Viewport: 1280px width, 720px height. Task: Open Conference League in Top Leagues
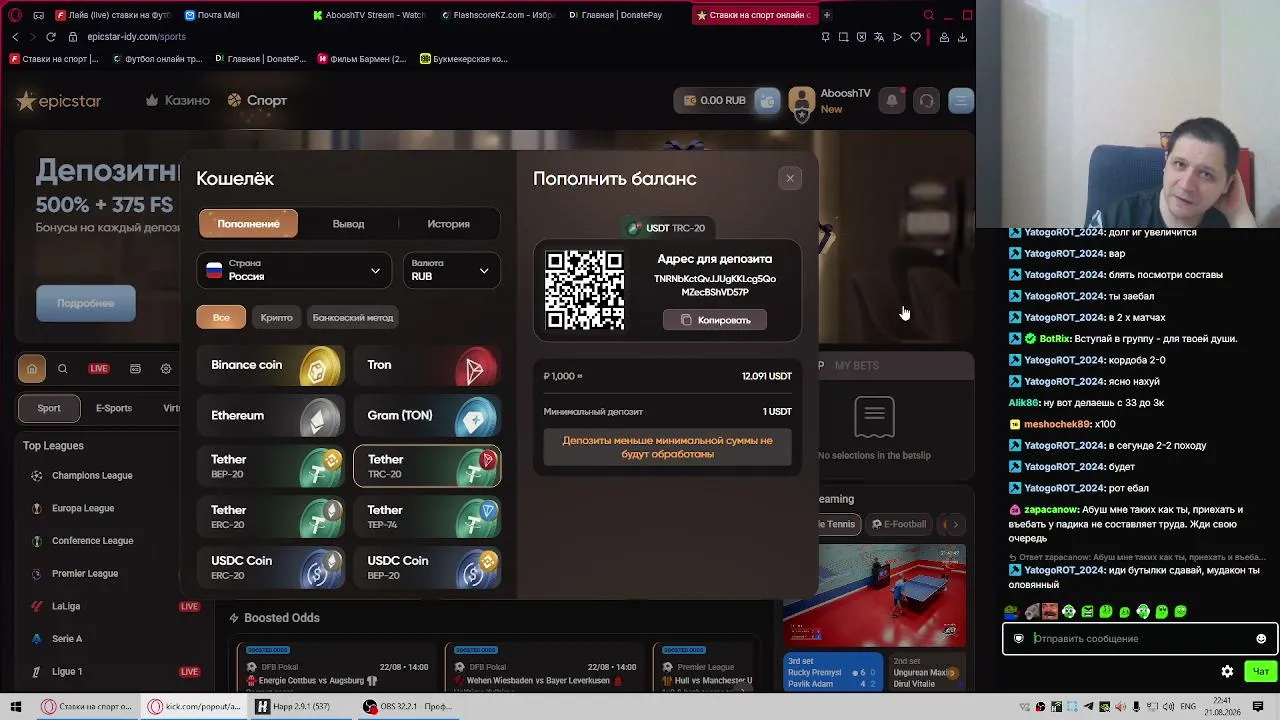coord(92,541)
